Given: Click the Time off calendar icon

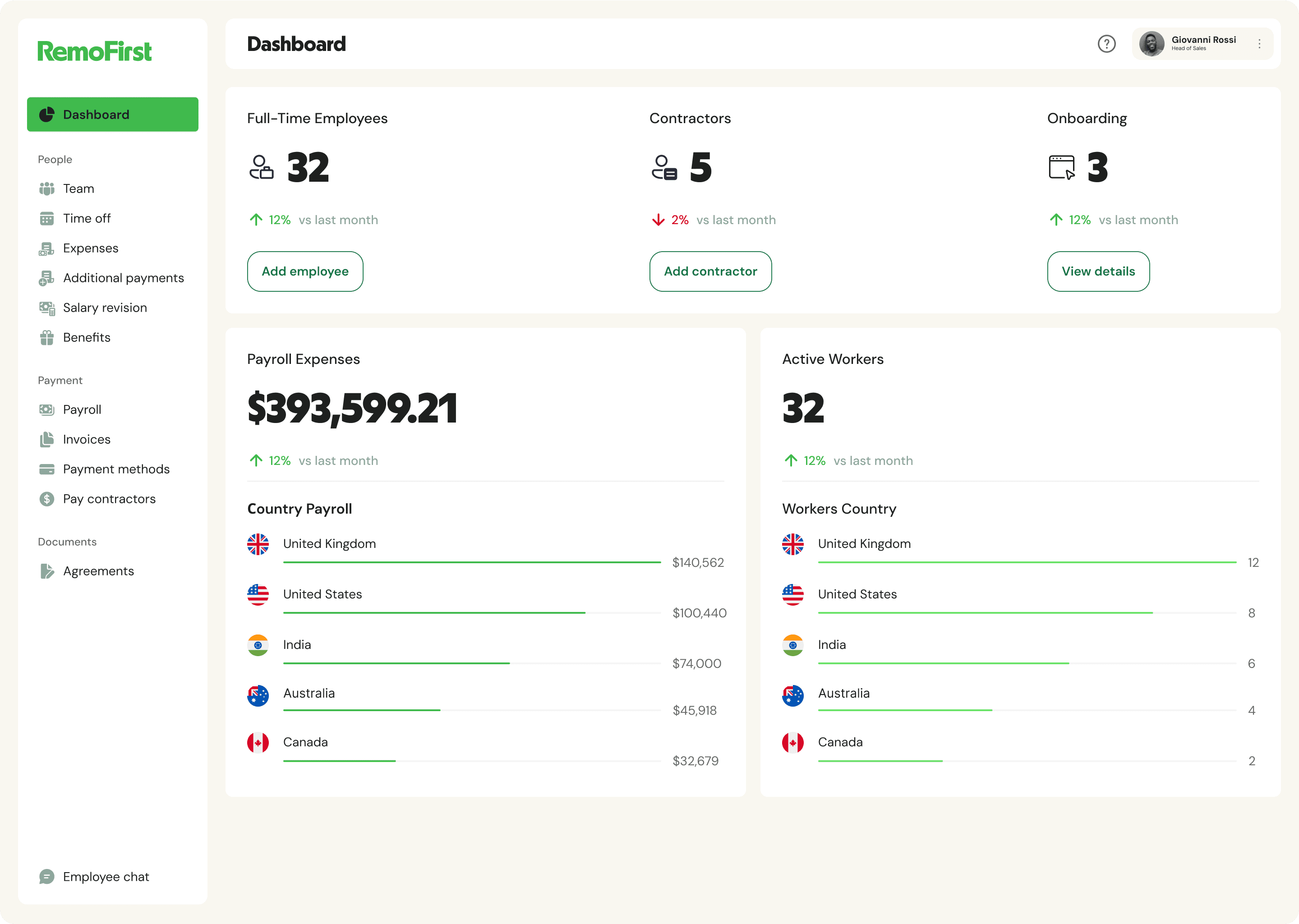Looking at the screenshot, I should coord(46,218).
